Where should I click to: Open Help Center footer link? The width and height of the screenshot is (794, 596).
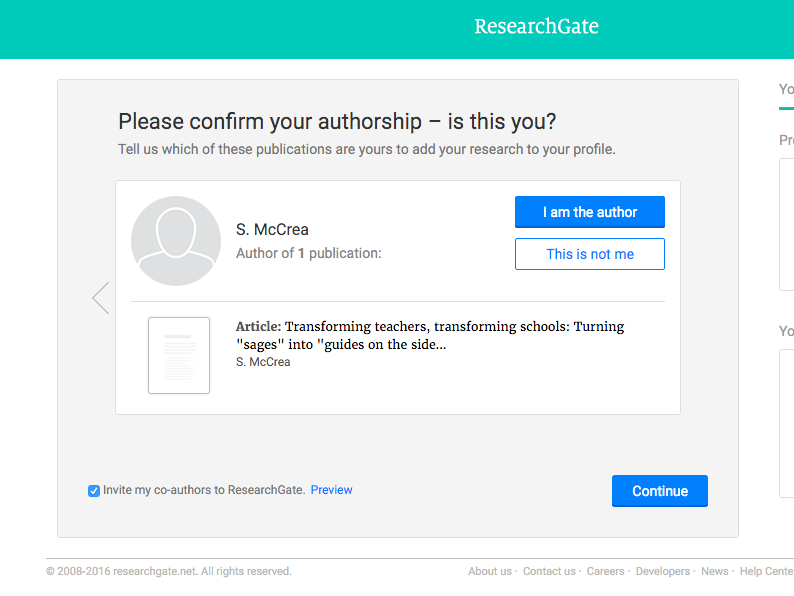coord(767,571)
